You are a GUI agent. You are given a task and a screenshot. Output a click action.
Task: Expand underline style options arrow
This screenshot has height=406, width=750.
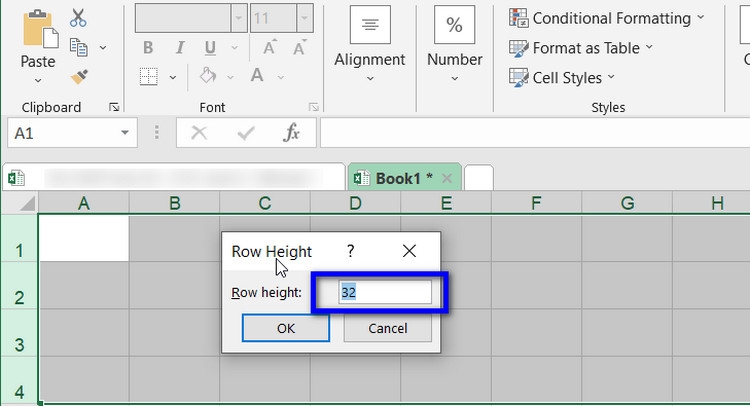pyautogui.click(x=234, y=48)
